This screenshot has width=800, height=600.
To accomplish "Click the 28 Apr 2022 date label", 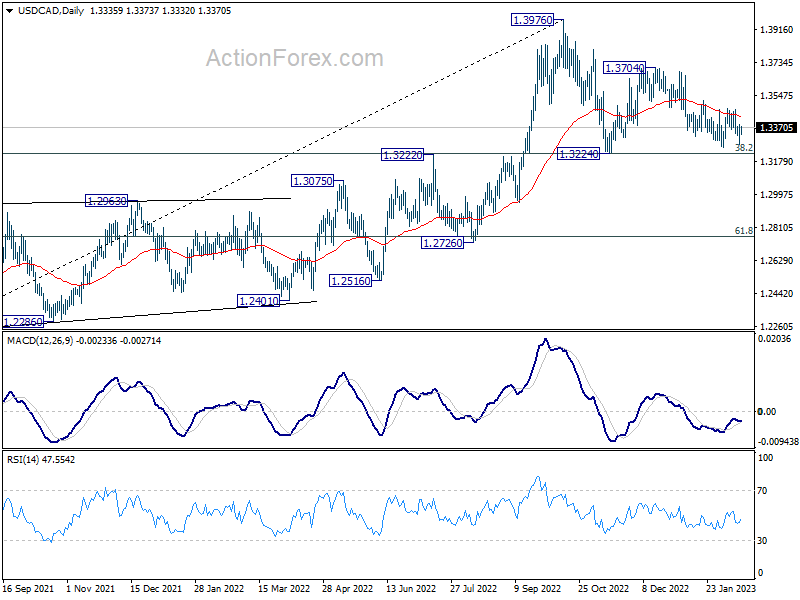I will click(x=347, y=588).
